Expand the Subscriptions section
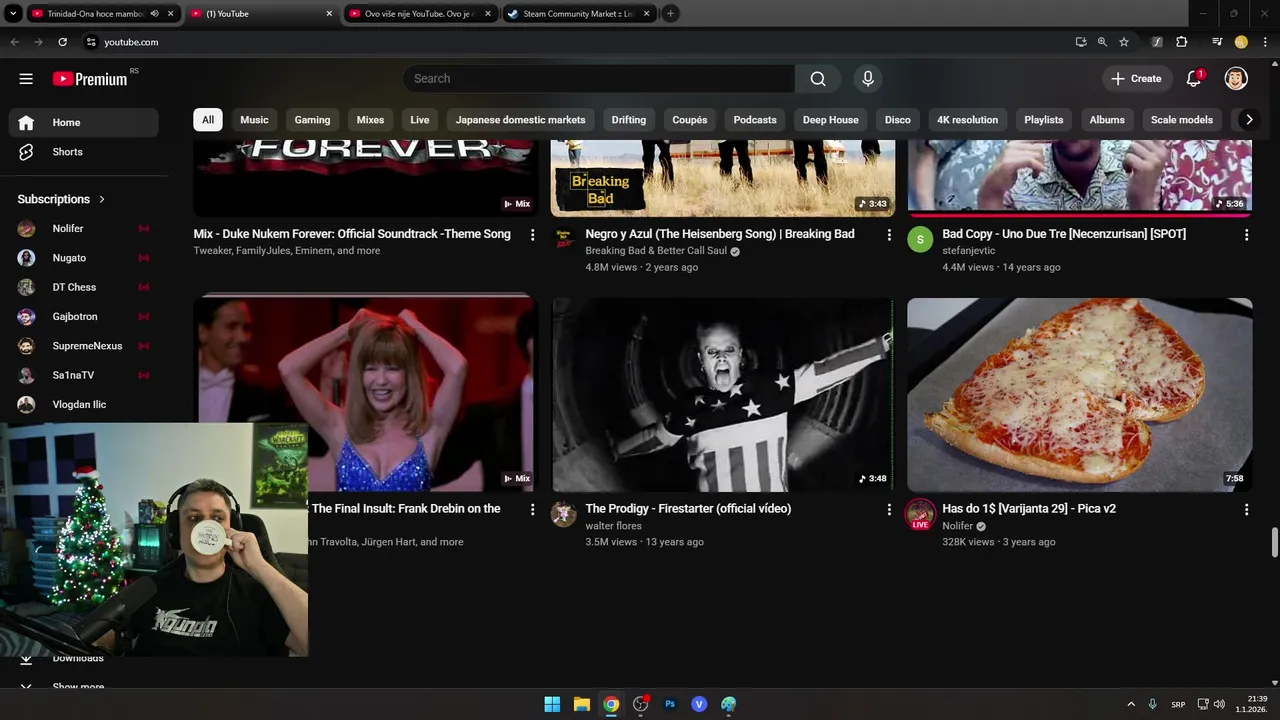The image size is (1280, 720). click(x=61, y=199)
